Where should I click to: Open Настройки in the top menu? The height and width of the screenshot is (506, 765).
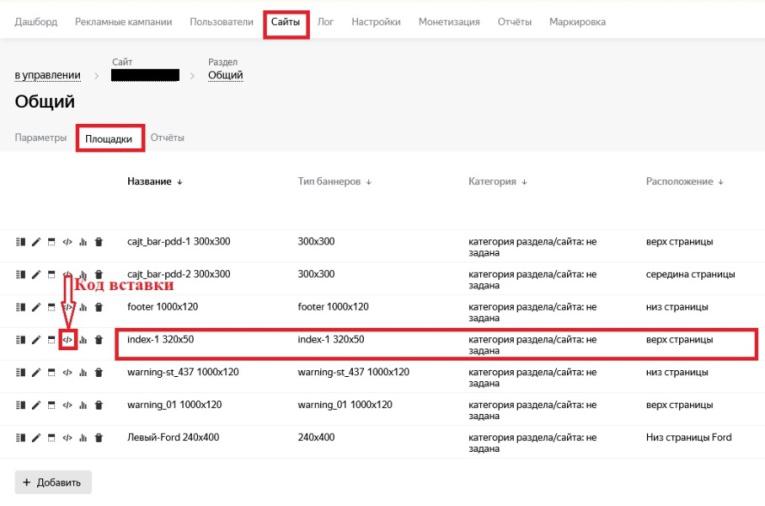(x=376, y=22)
